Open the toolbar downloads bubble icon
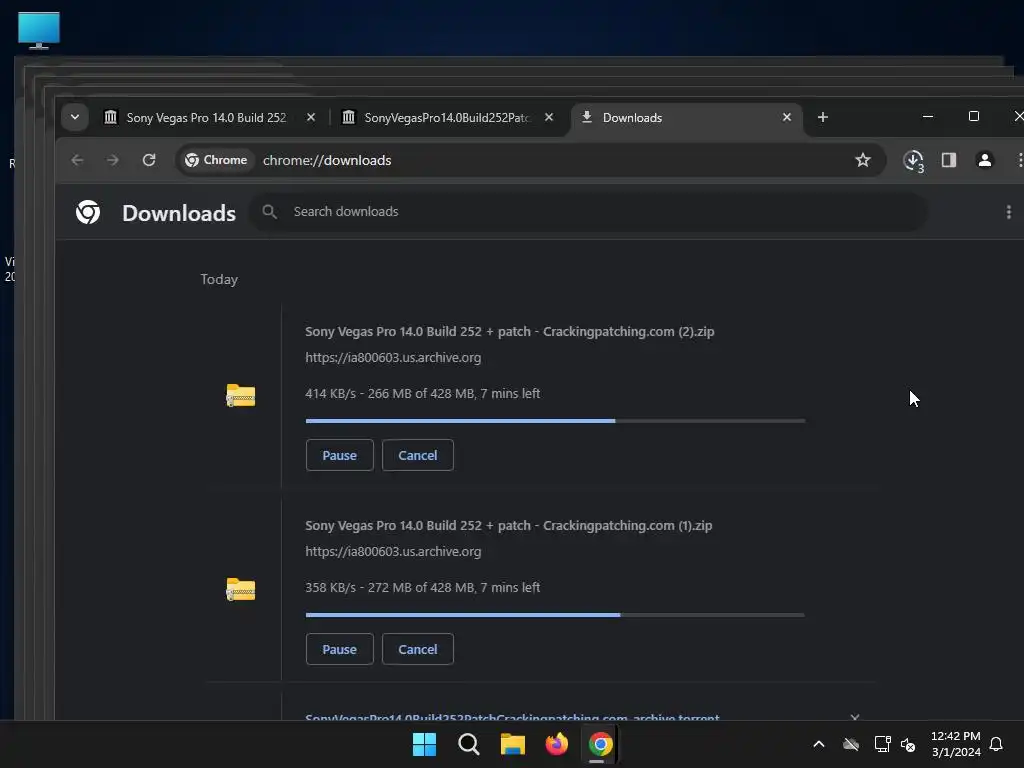1024x768 pixels. [x=913, y=161]
